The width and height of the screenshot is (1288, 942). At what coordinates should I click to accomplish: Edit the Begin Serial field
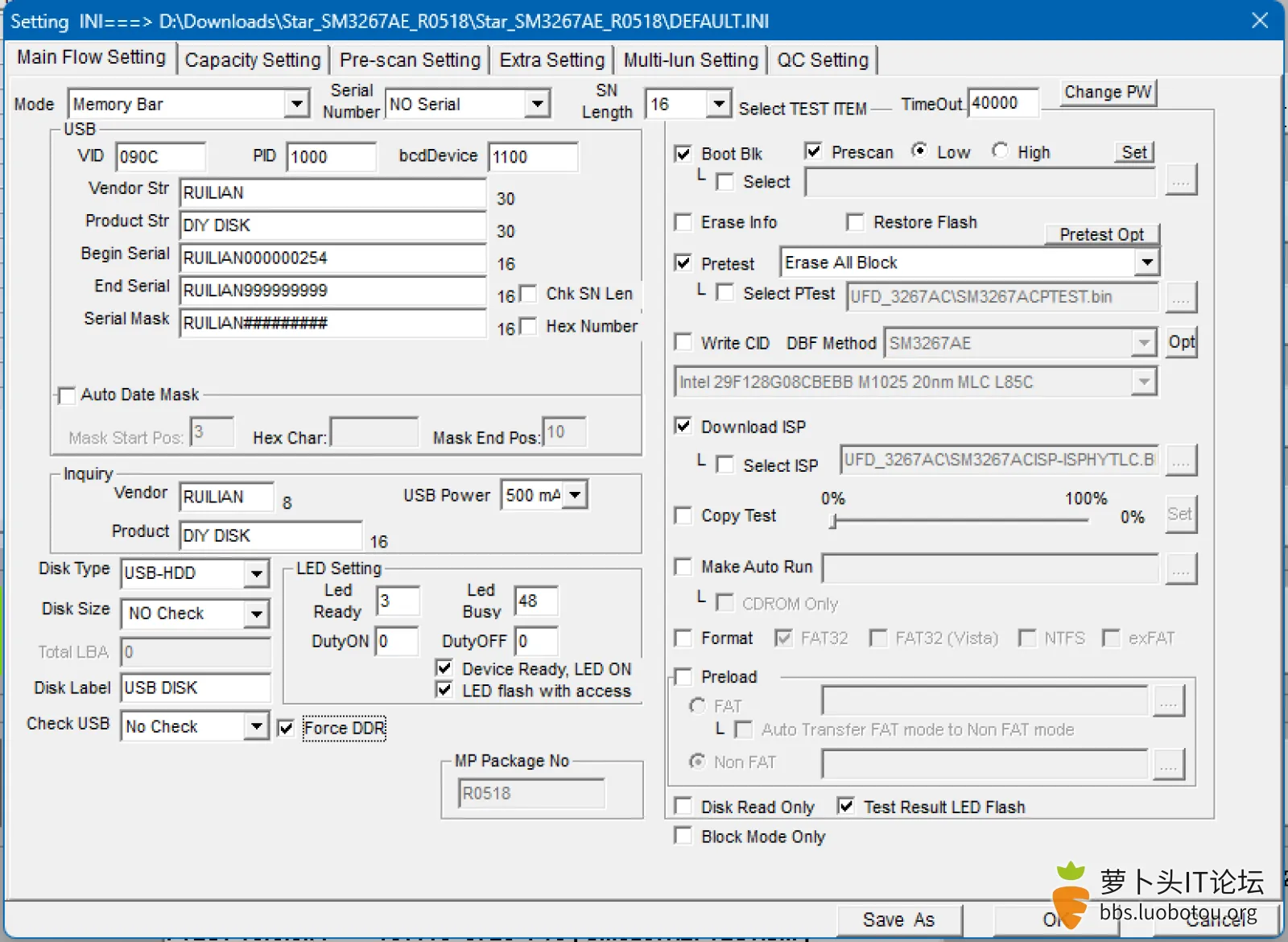coord(332,258)
